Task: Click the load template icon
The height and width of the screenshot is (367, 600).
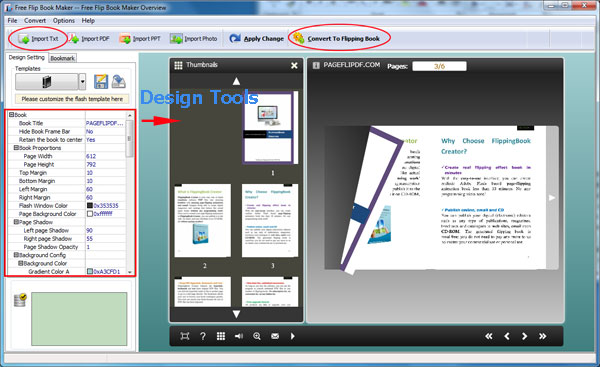Action: (119, 82)
